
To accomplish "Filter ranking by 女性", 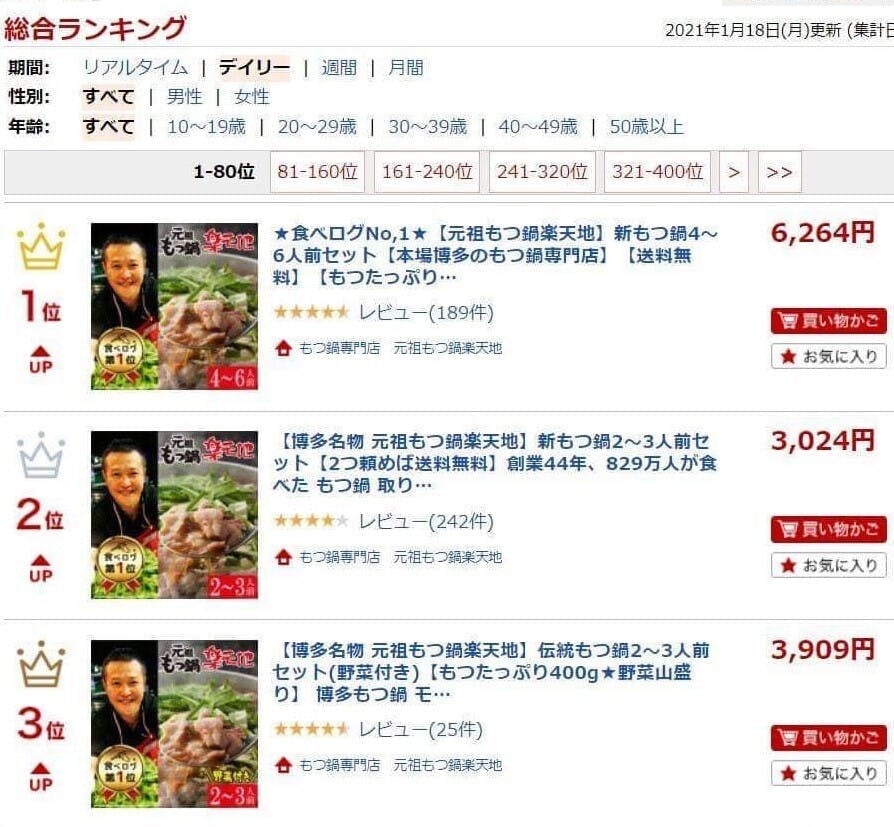I will point(251,97).
